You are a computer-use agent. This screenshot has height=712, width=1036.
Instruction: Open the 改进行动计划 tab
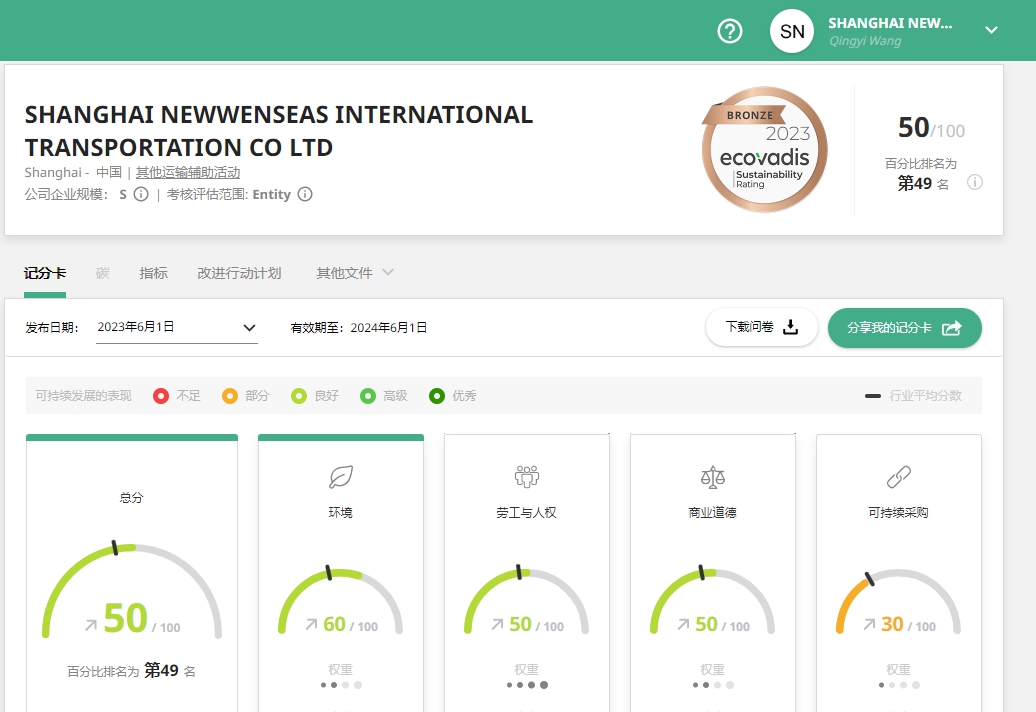[x=239, y=273]
